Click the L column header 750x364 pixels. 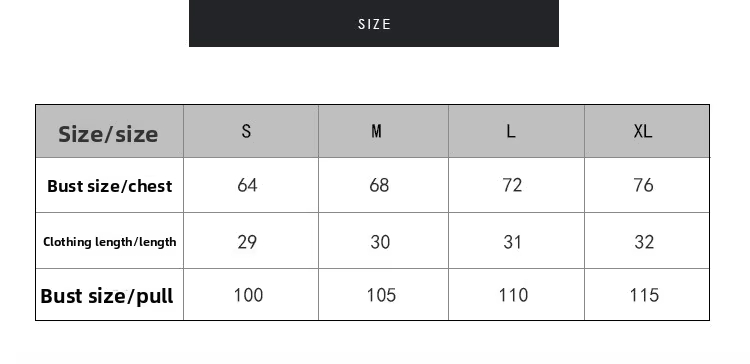coord(516,131)
